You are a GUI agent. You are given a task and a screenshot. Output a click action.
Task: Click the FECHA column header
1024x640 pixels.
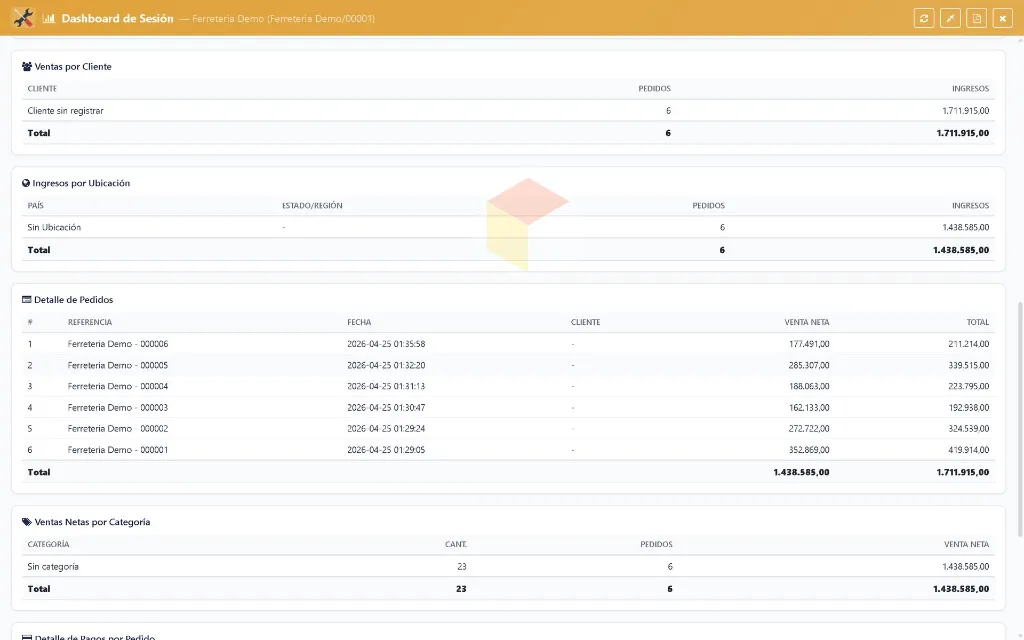(359, 323)
